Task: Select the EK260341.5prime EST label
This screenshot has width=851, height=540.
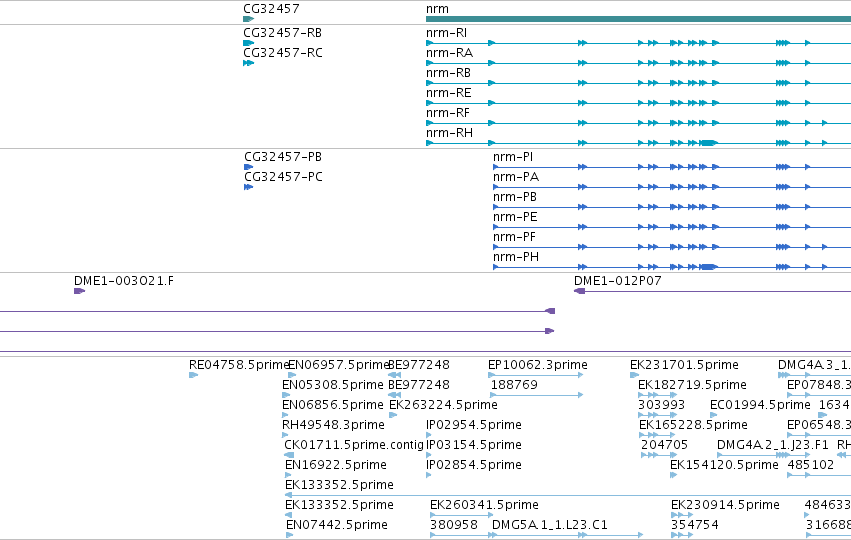Action: coord(484,505)
